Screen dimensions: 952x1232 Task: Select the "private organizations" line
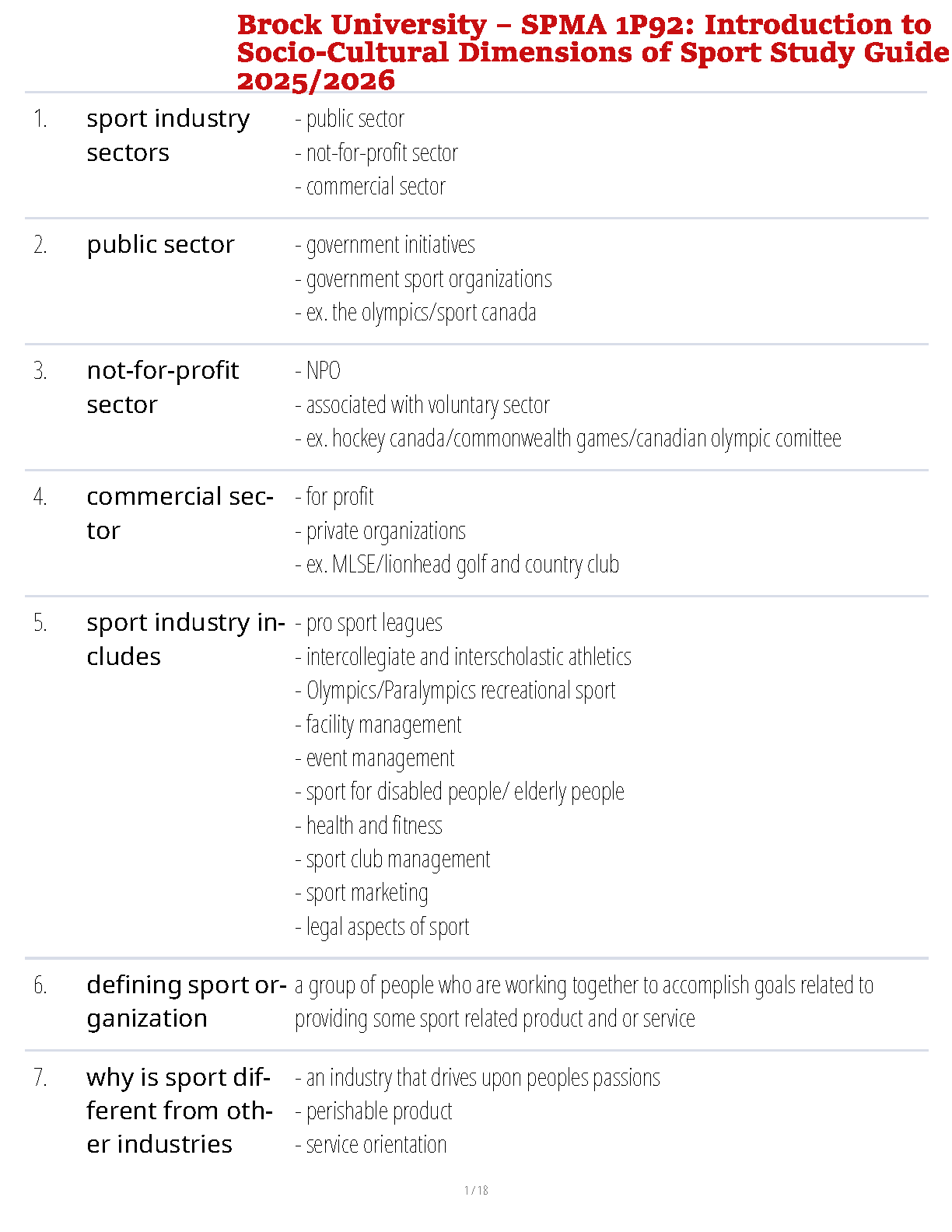[380, 531]
